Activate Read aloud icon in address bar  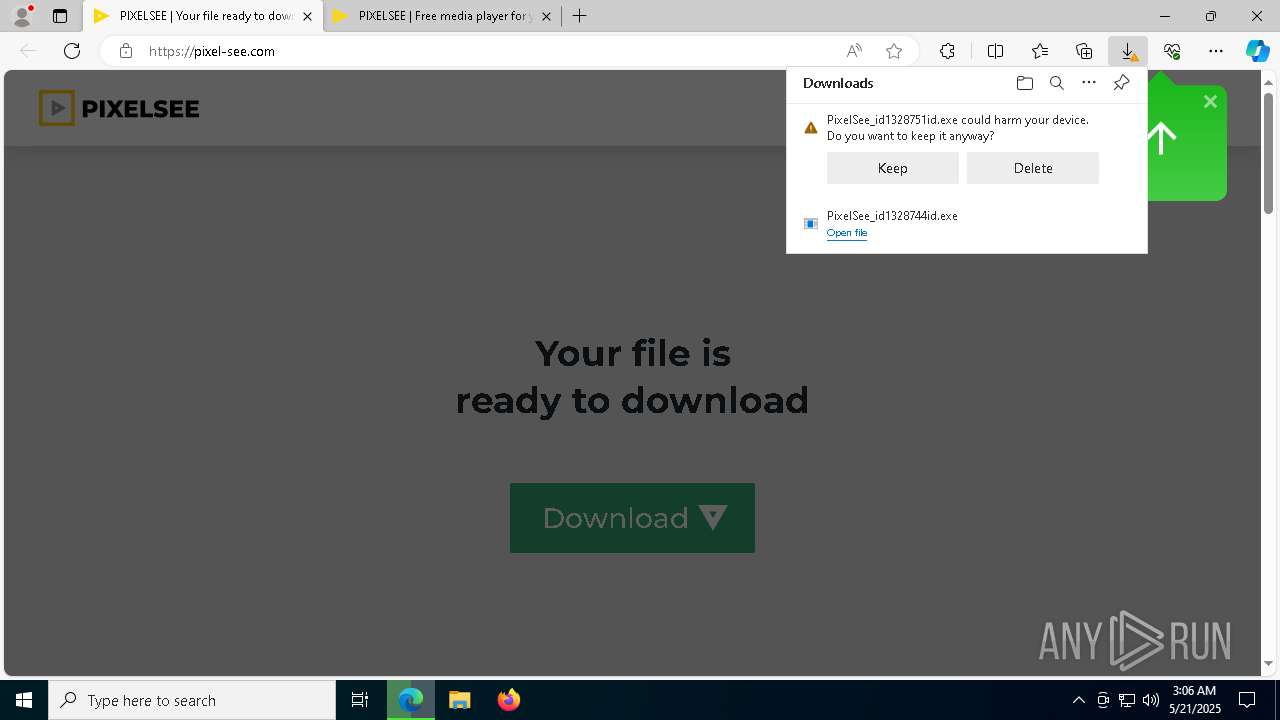tap(854, 51)
